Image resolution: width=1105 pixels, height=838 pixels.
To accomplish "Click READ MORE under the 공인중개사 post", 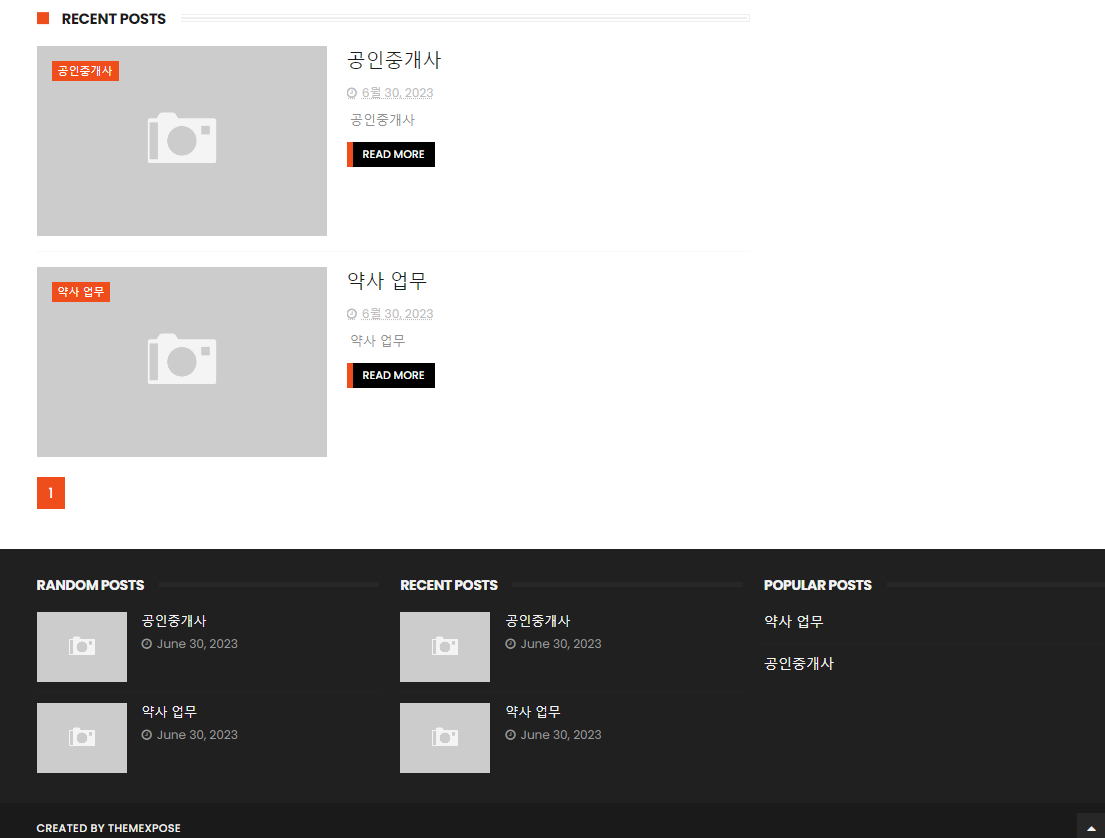I will click(x=391, y=154).
